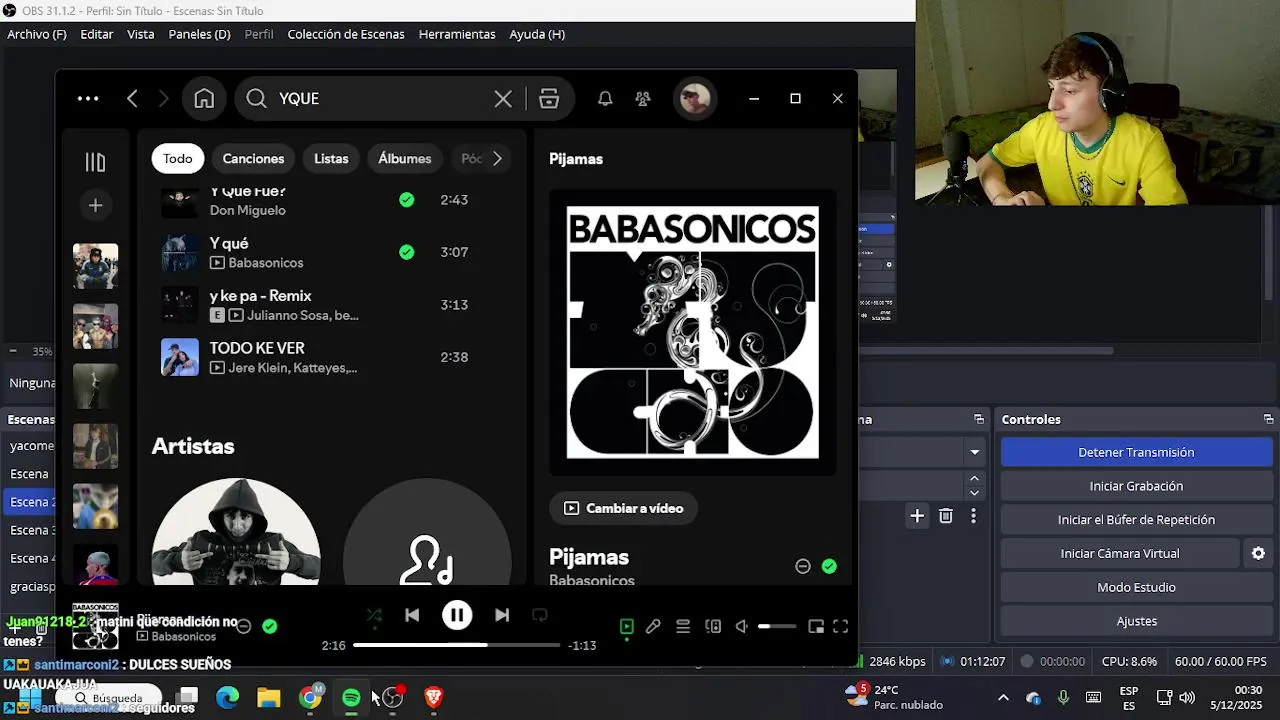
Task: Select the Todo filter chip
Action: pyautogui.click(x=178, y=158)
